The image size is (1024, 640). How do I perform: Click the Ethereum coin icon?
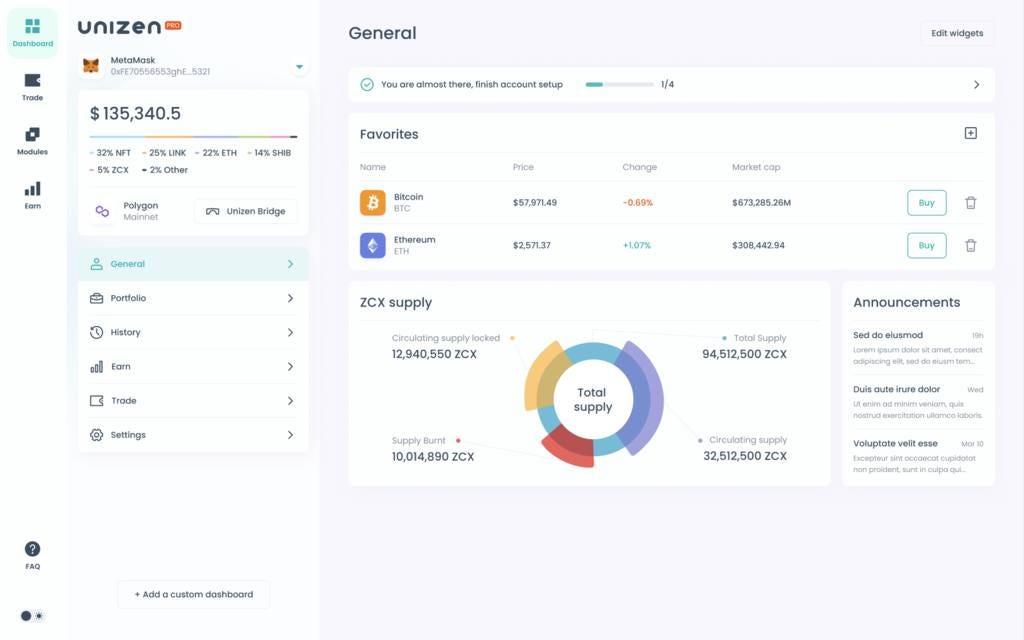click(372, 246)
